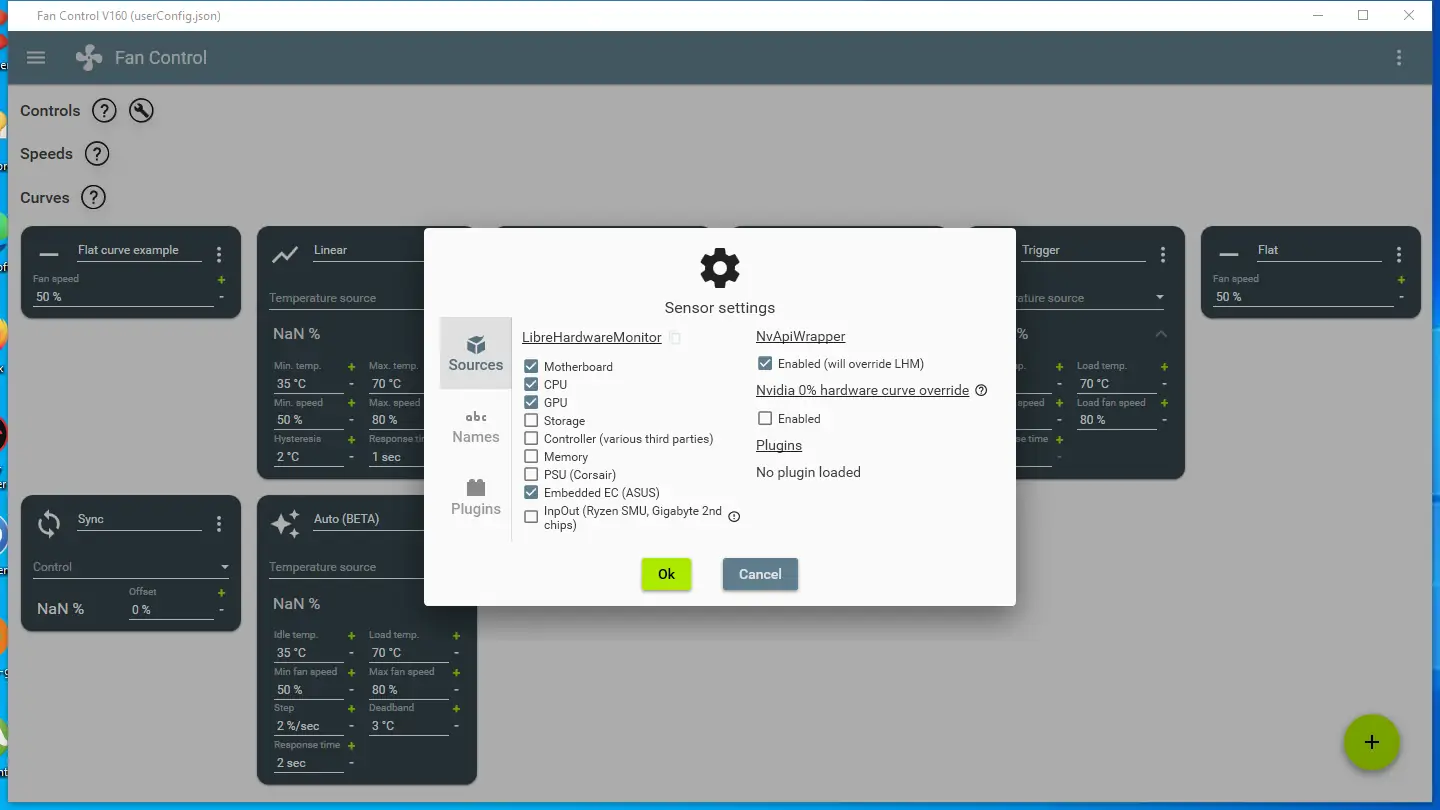Click the copy icon next to LibreHardwareMonitor
Viewport: 1440px width, 810px height.
[x=675, y=338]
